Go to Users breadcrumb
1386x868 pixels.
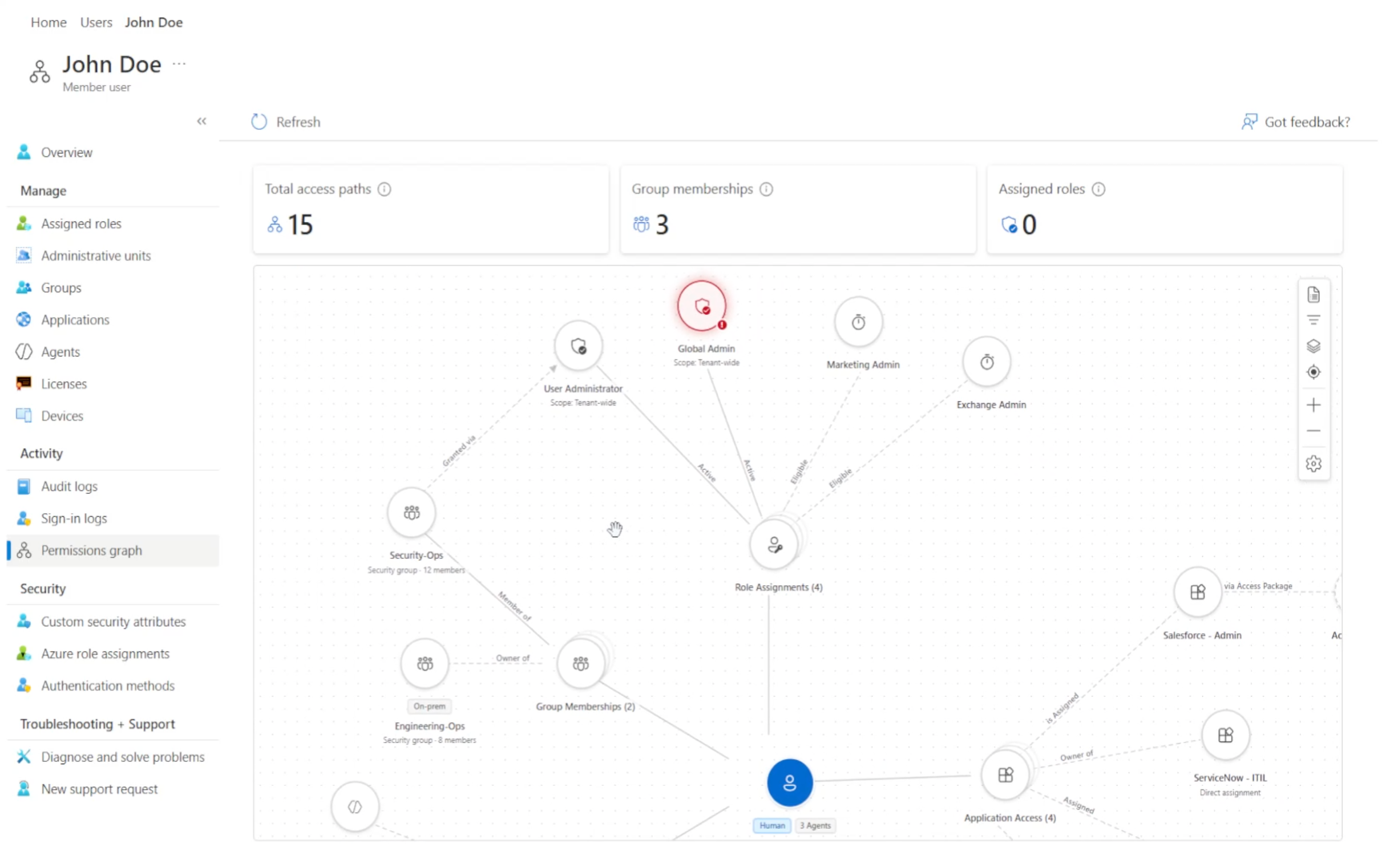pos(96,22)
